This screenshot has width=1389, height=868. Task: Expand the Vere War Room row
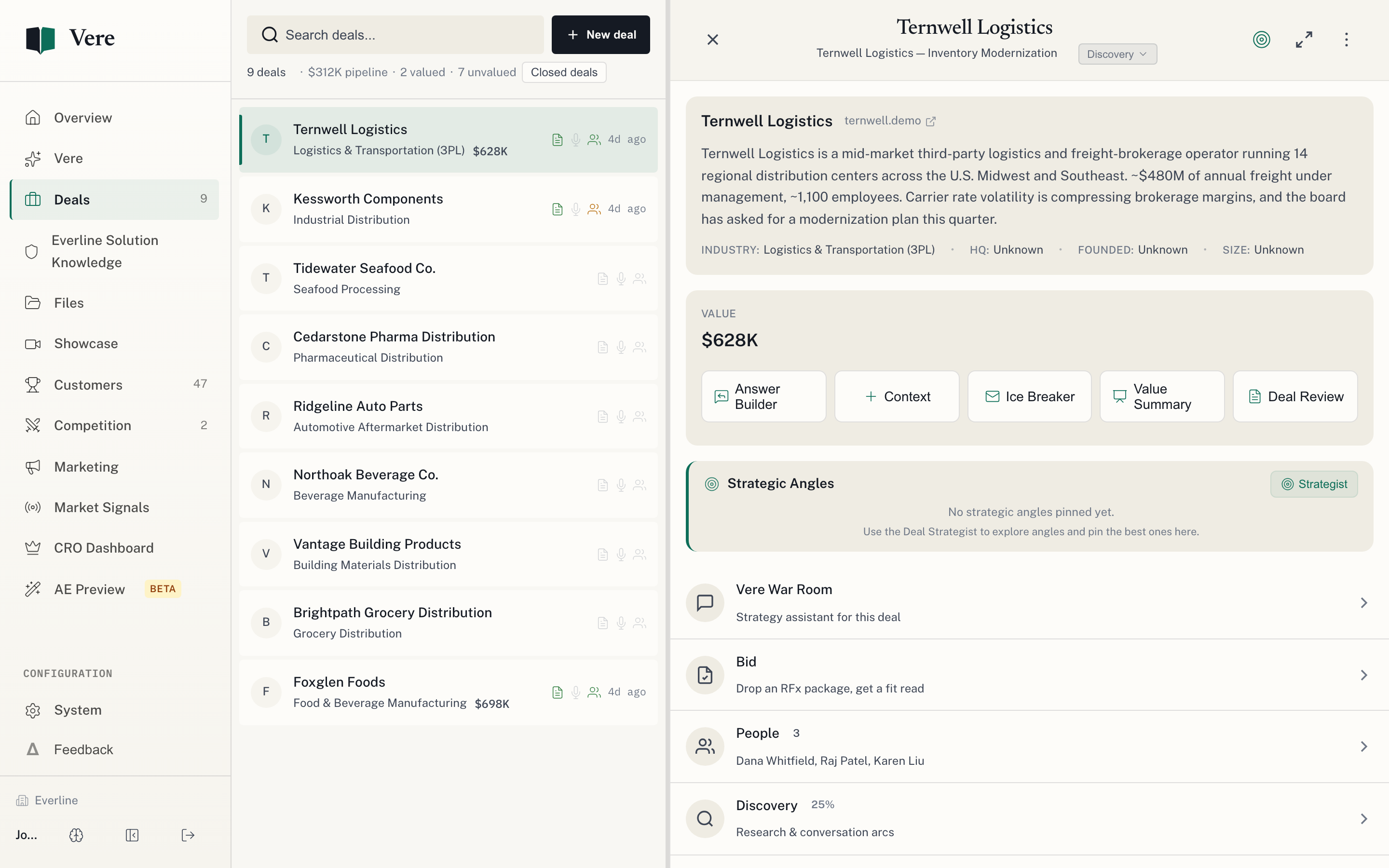[x=1029, y=603]
